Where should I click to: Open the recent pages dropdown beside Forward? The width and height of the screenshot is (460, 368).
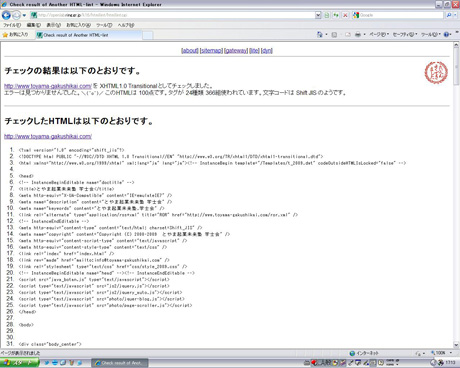[x=24, y=15]
